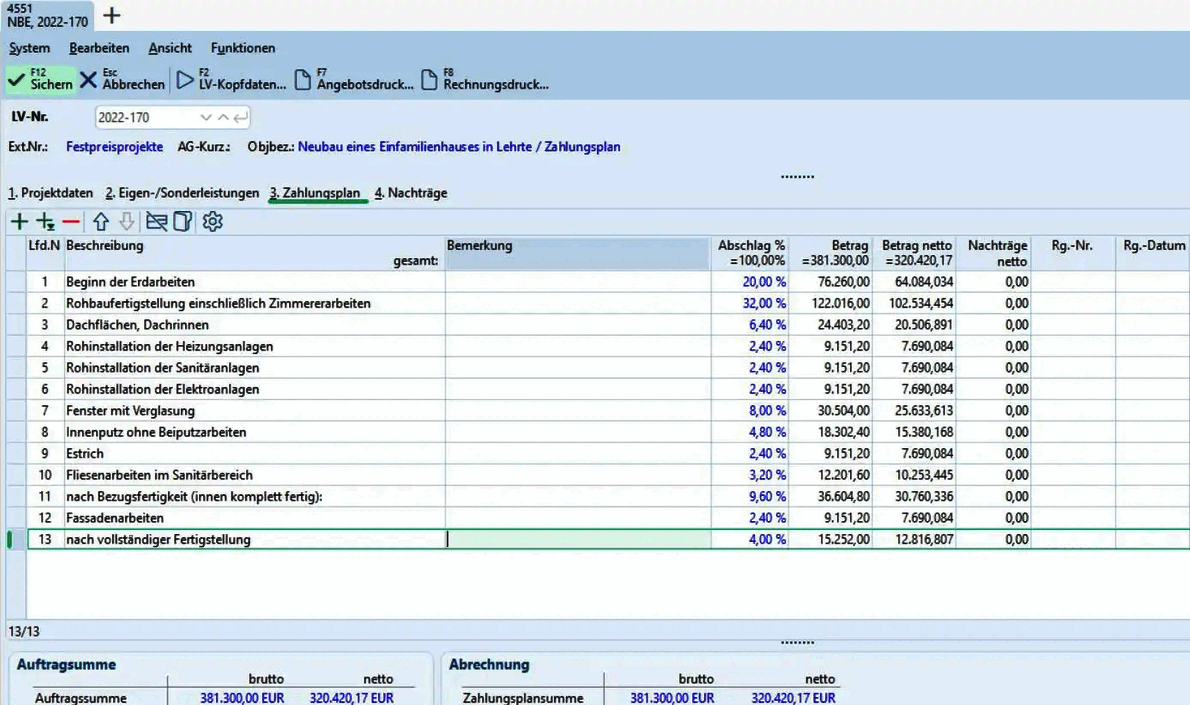Click the 6,40 % Abschlag value
Image resolution: width=1190 pixels, height=705 pixels.
pos(767,325)
